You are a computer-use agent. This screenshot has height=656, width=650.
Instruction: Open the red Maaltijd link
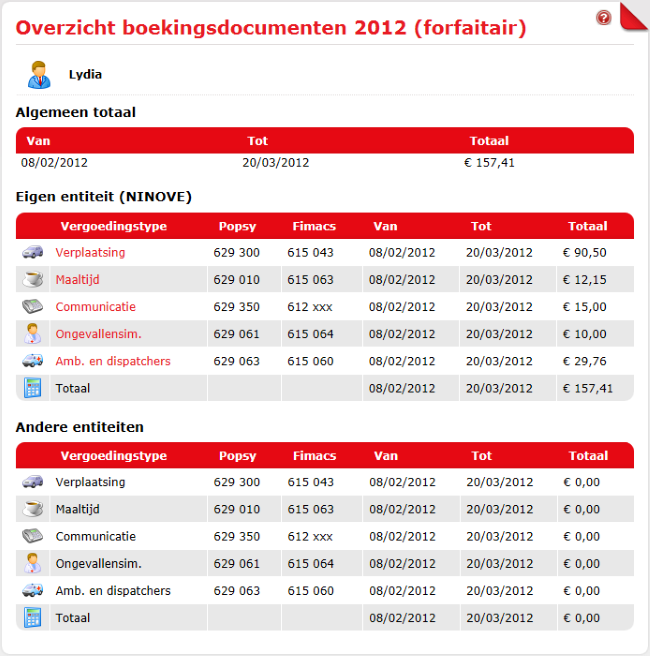tap(77, 279)
